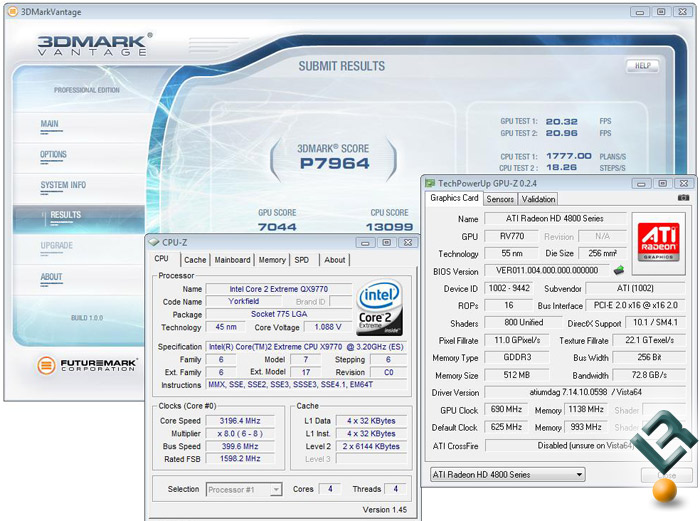Close the 3DMarkVantage window
700x521 pixels.
point(683,12)
